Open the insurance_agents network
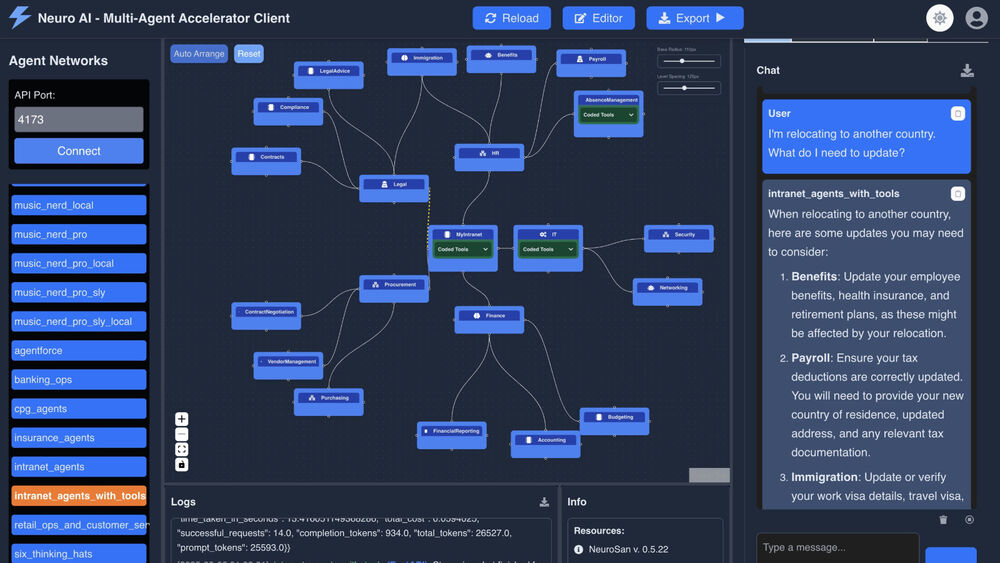 coord(78,438)
